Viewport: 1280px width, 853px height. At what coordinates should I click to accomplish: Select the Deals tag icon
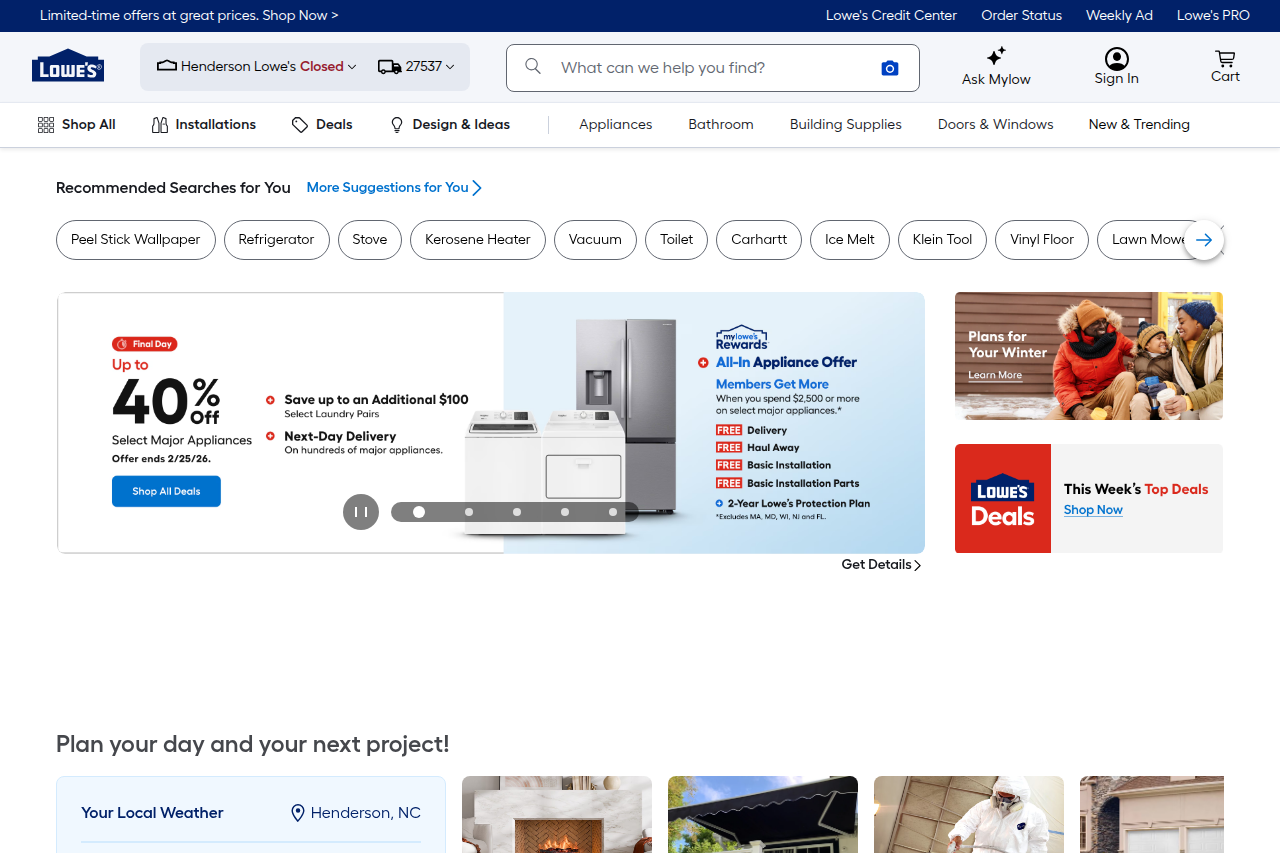point(300,124)
